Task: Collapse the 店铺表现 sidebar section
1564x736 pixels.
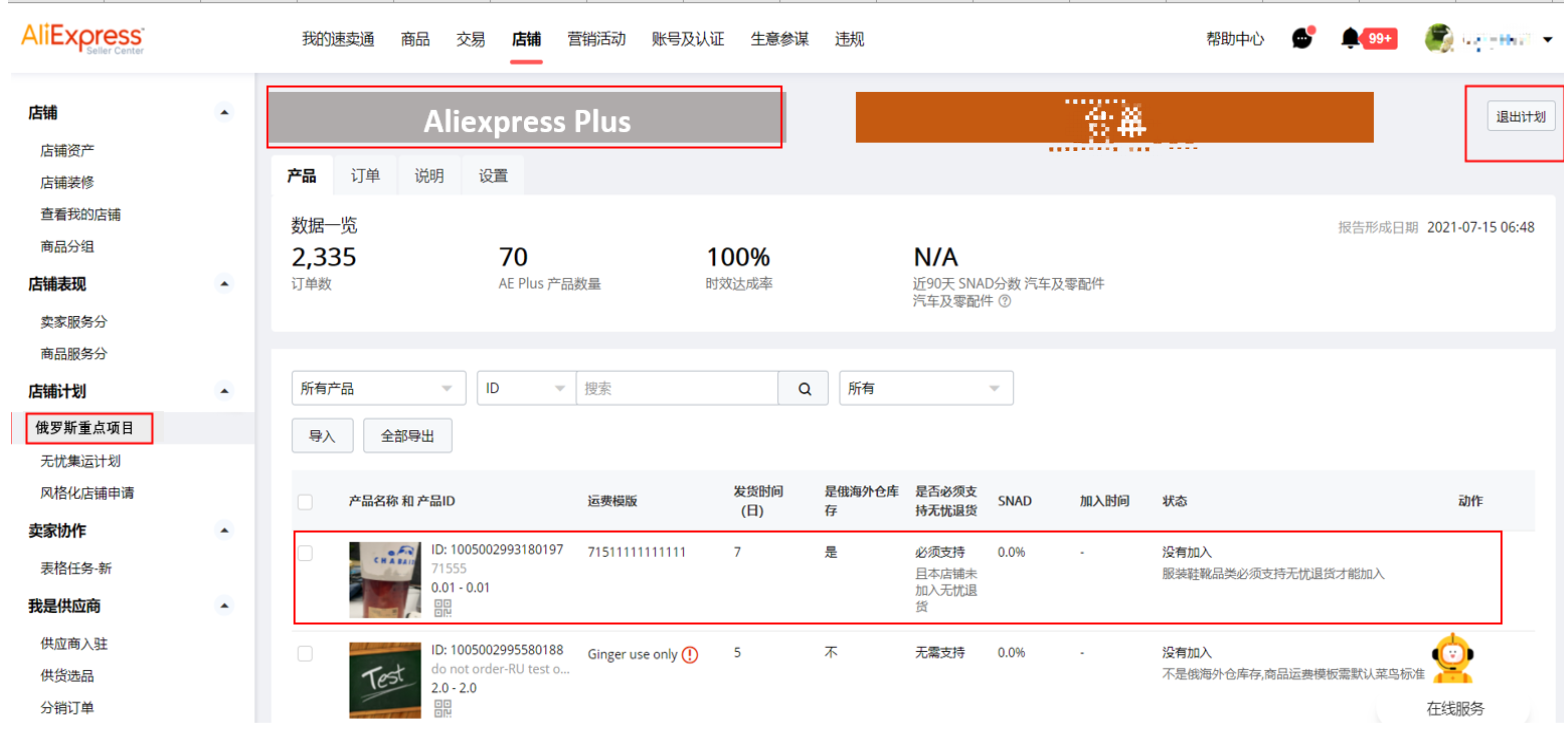Action: pos(225,284)
